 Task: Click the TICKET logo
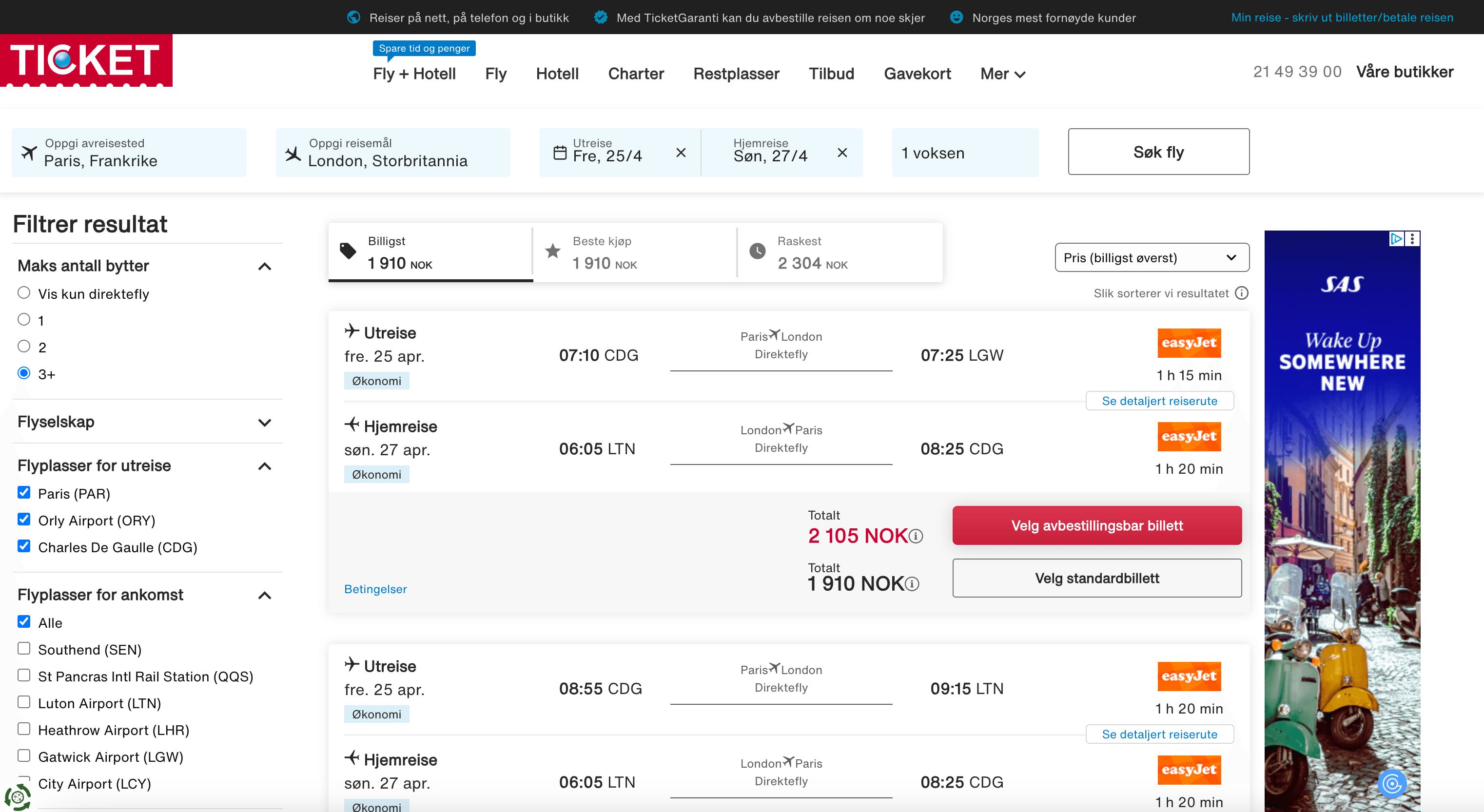(86, 60)
